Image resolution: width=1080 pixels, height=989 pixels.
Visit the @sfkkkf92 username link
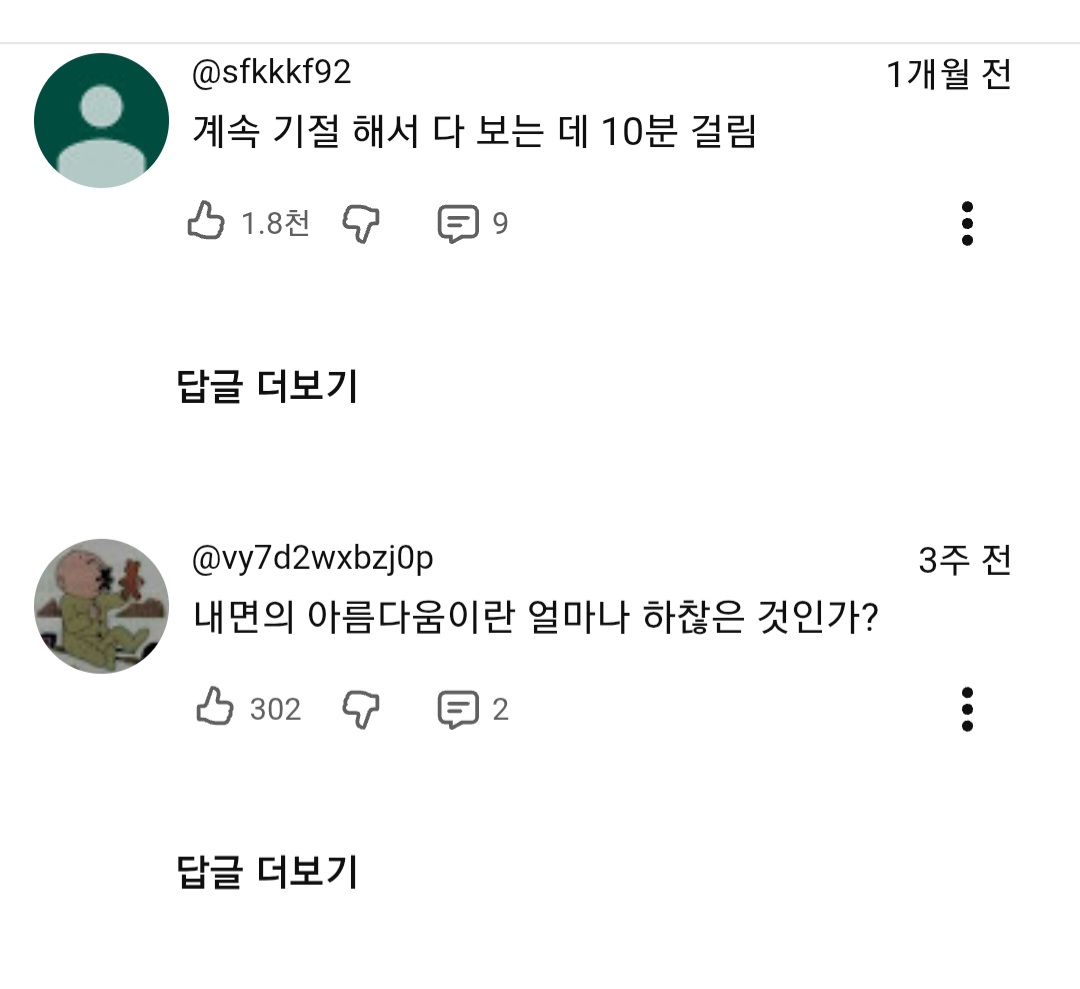tap(271, 72)
